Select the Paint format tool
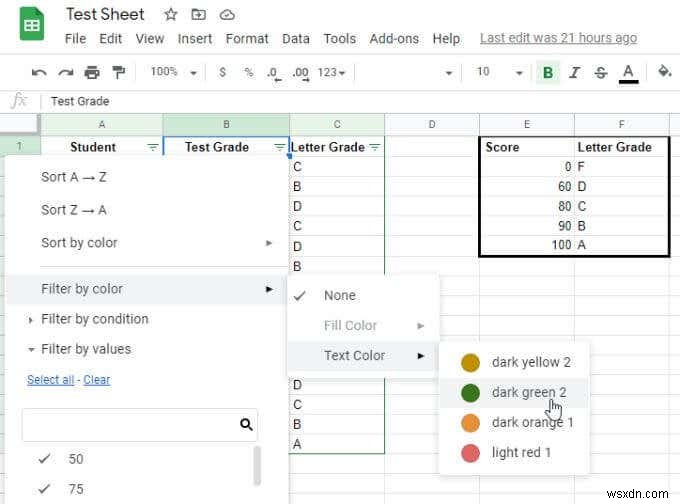680x504 pixels. tap(118, 72)
